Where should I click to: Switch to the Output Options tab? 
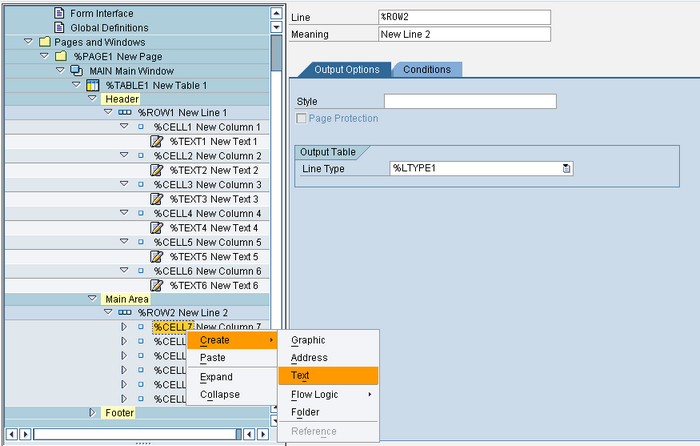click(x=346, y=70)
